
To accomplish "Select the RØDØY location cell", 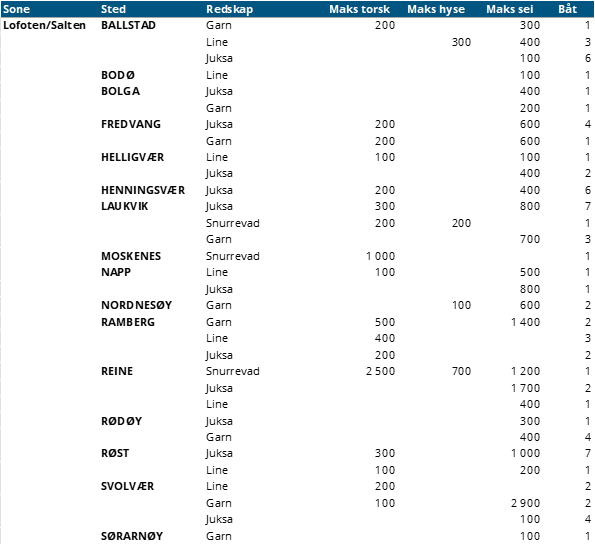I will (x=121, y=421).
